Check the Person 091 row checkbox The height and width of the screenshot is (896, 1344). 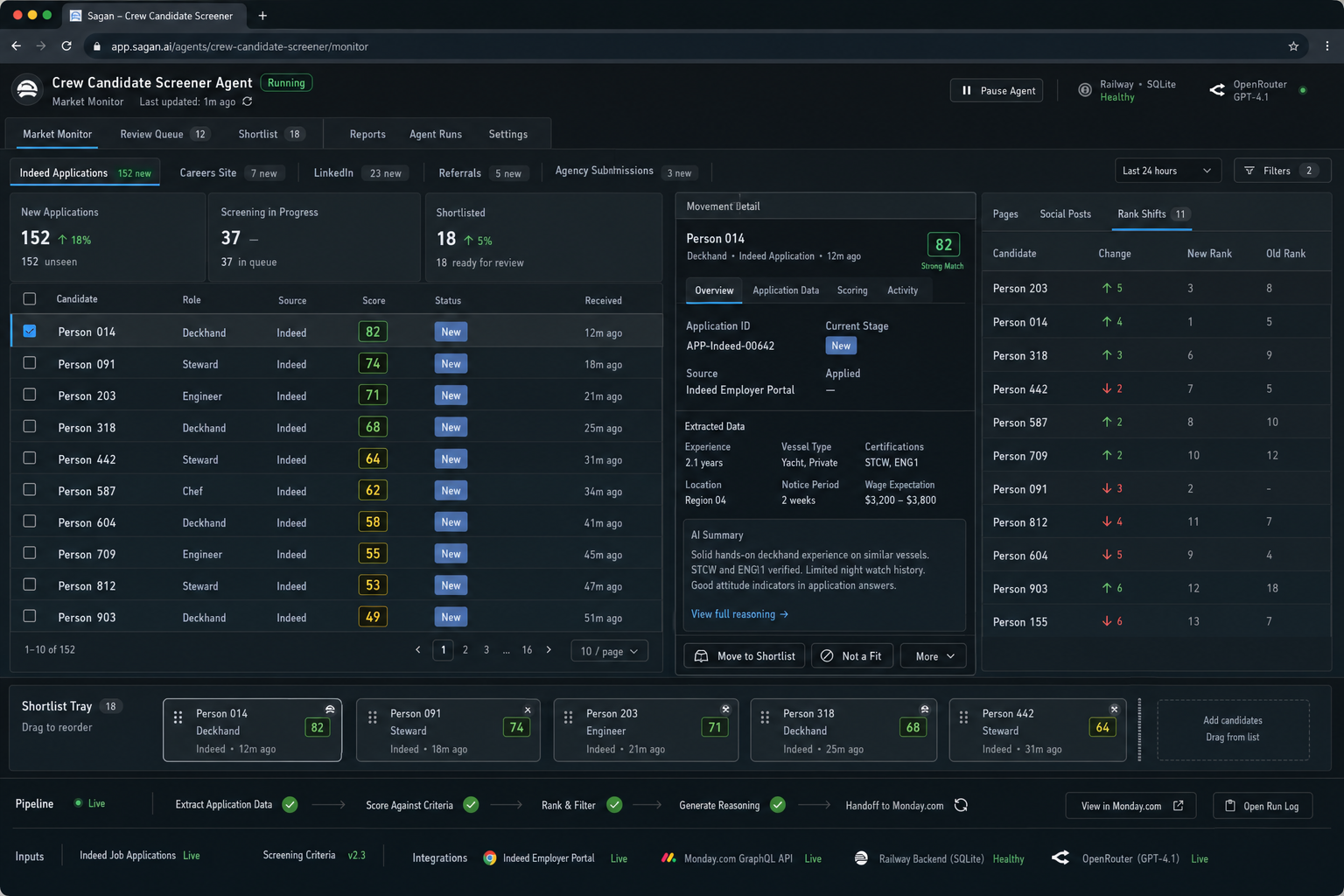30,363
